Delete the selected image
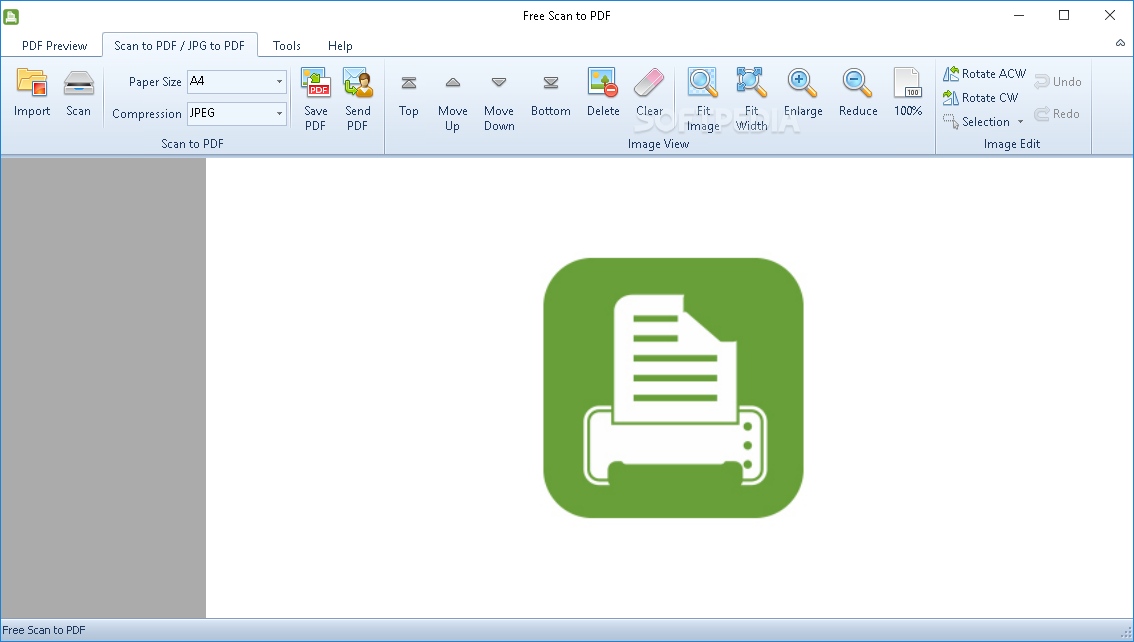Screen dimensions: 1134x642 (602, 93)
